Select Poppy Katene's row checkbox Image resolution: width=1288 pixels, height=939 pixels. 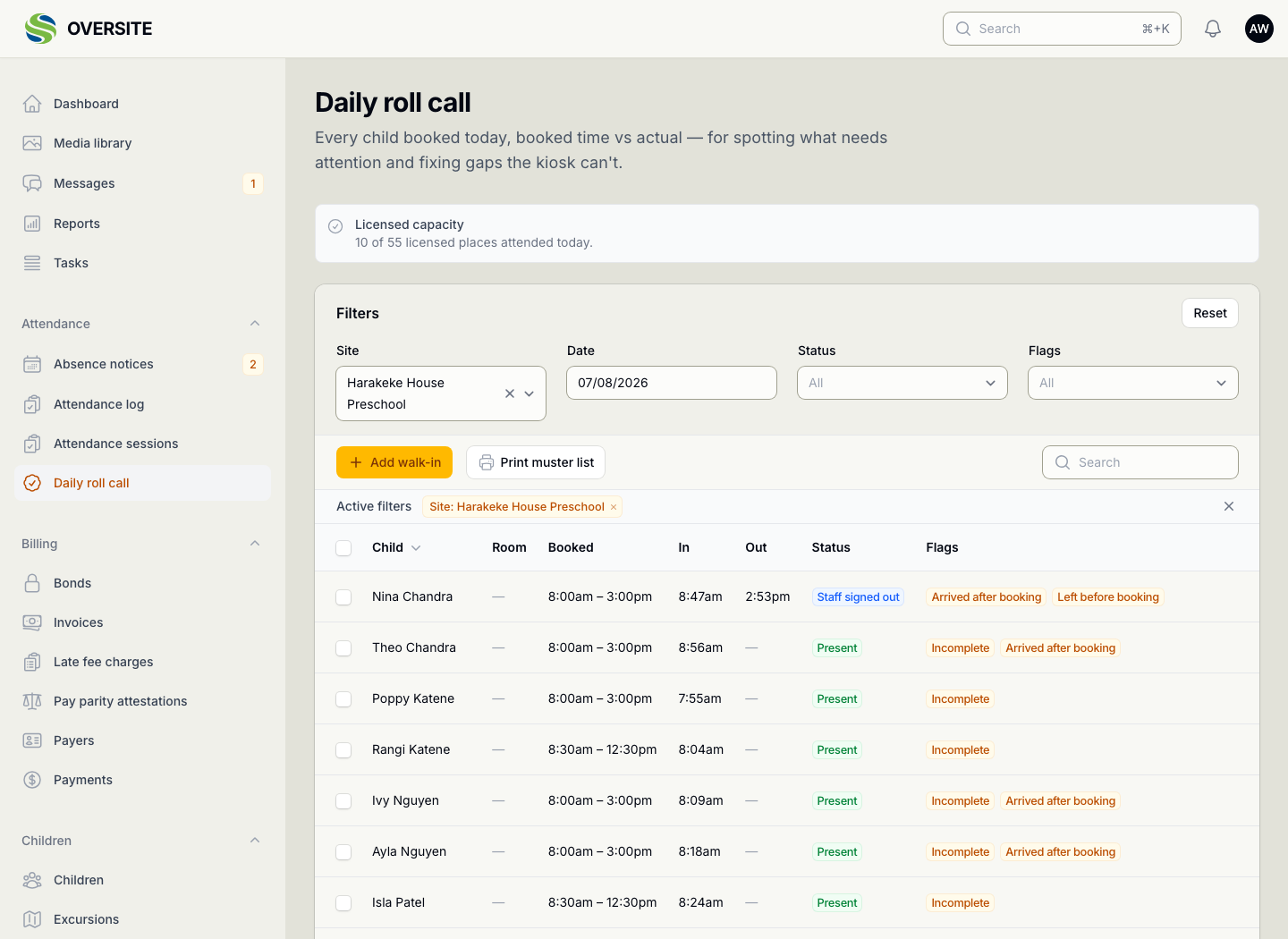pyautogui.click(x=343, y=698)
